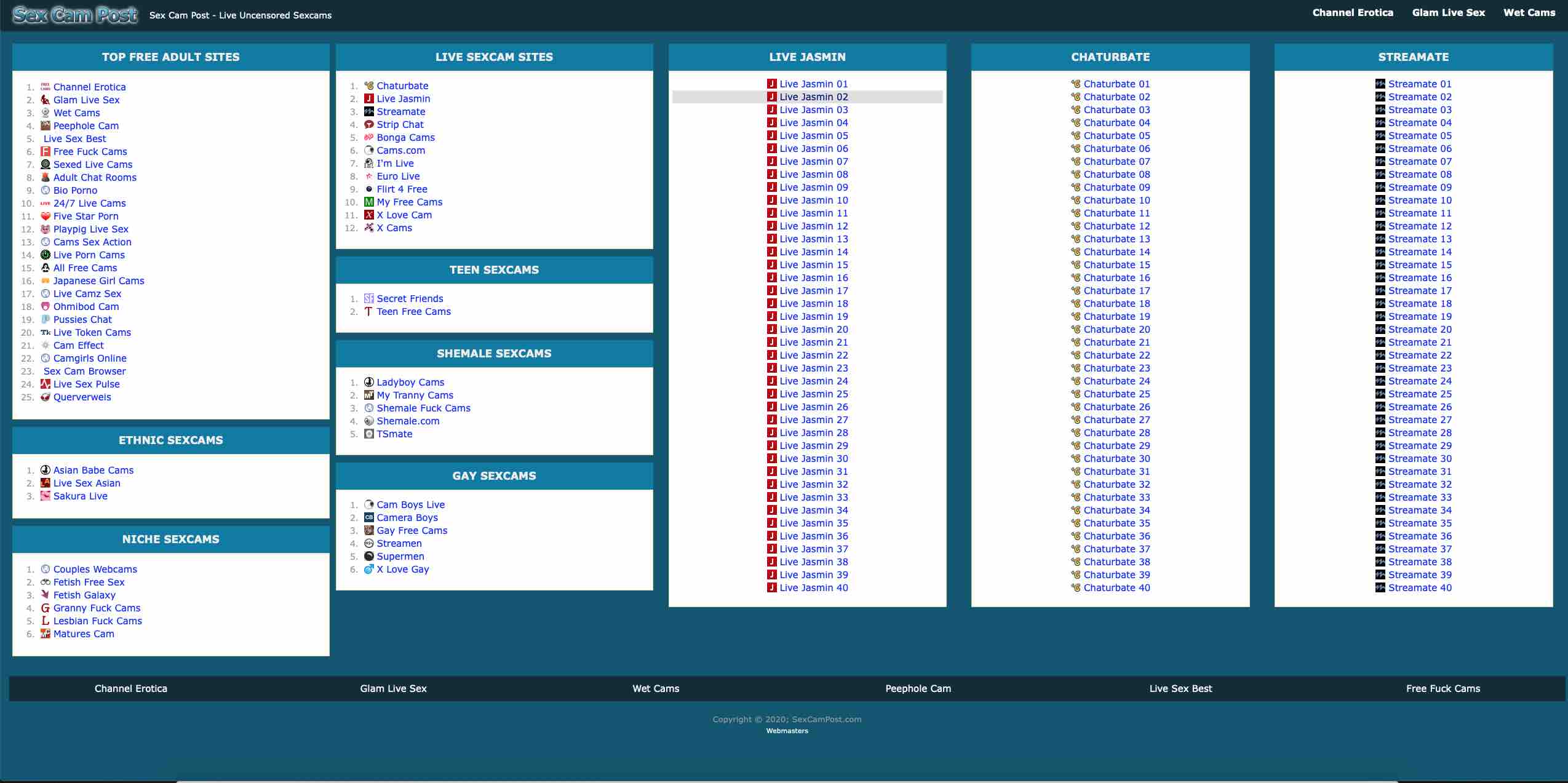Open Wet Cams in the top-right menu

point(1529,13)
